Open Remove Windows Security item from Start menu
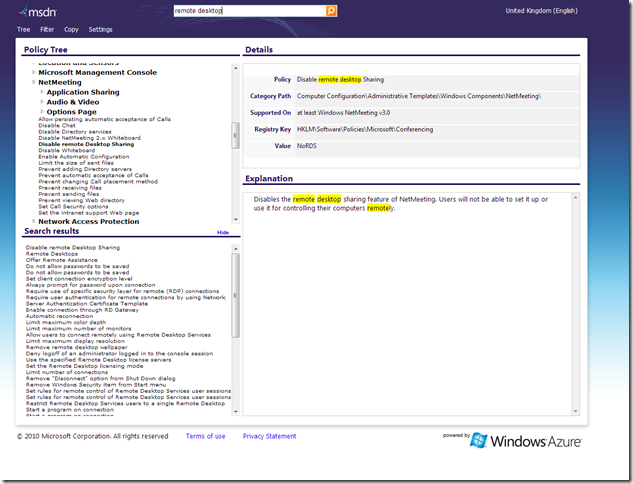633x484 pixels. [96, 385]
